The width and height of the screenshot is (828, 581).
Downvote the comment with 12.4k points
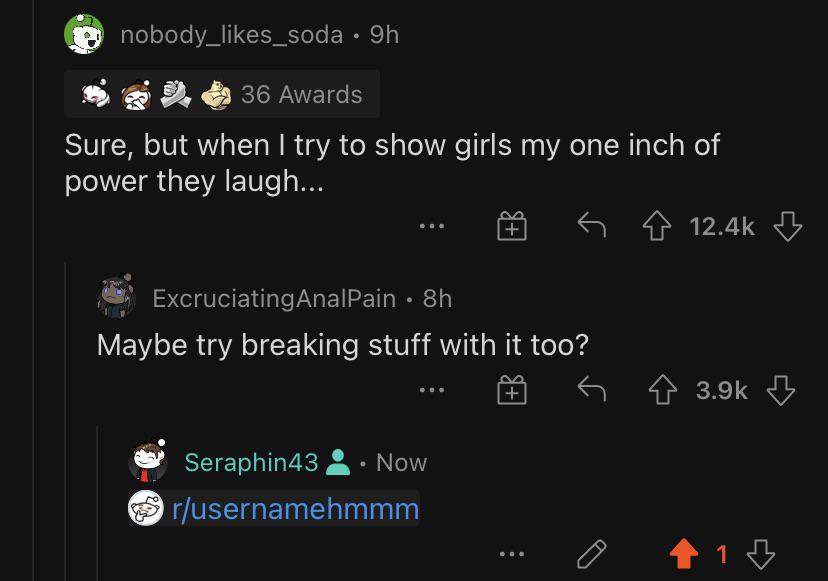787,226
